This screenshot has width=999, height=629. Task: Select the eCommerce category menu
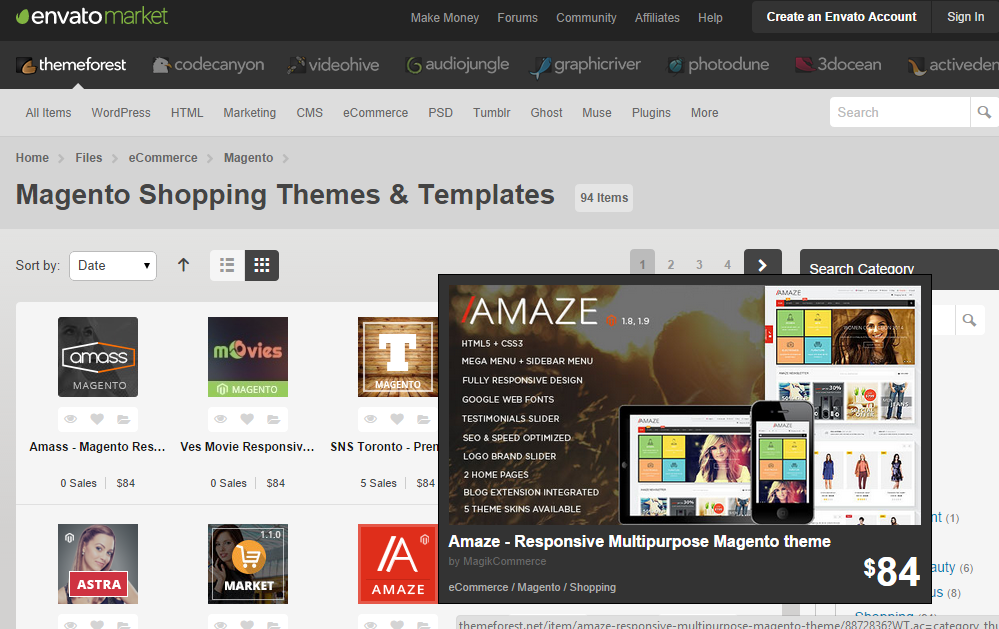click(x=375, y=113)
